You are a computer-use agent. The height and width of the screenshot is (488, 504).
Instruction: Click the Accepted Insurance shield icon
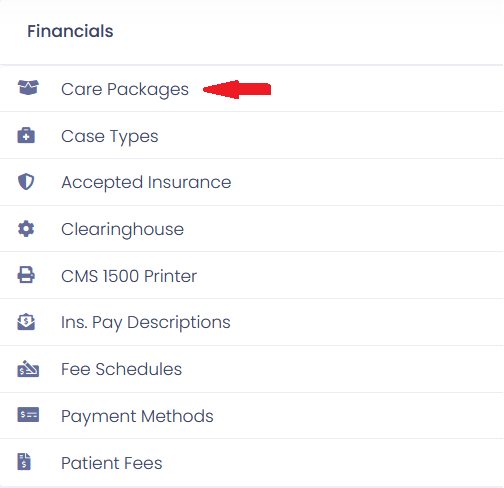[26, 182]
